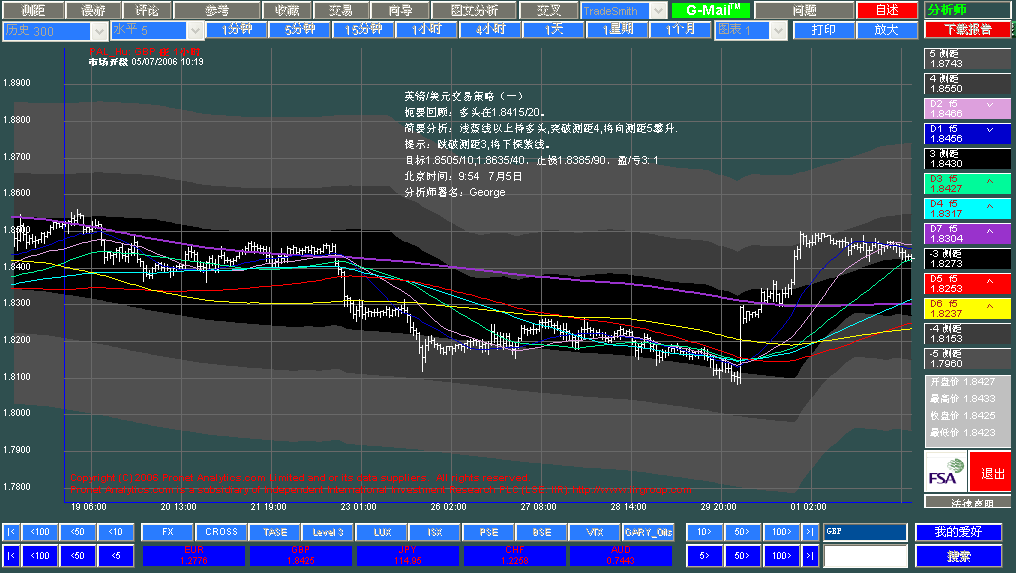Open the 向导 menu
The height and width of the screenshot is (573, 1016).
click(400, 10)
